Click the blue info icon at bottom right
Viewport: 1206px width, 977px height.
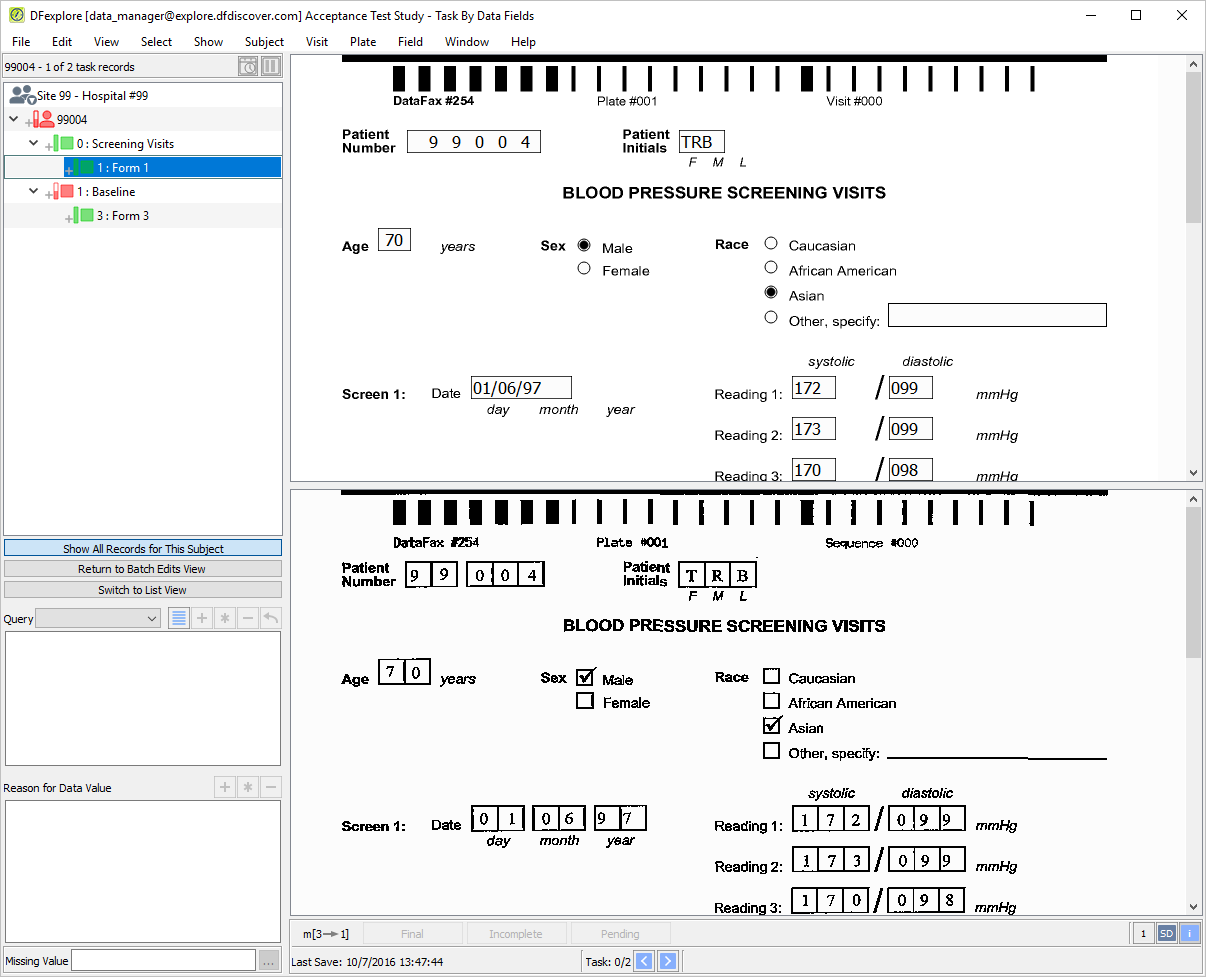tap(1189, 934)
